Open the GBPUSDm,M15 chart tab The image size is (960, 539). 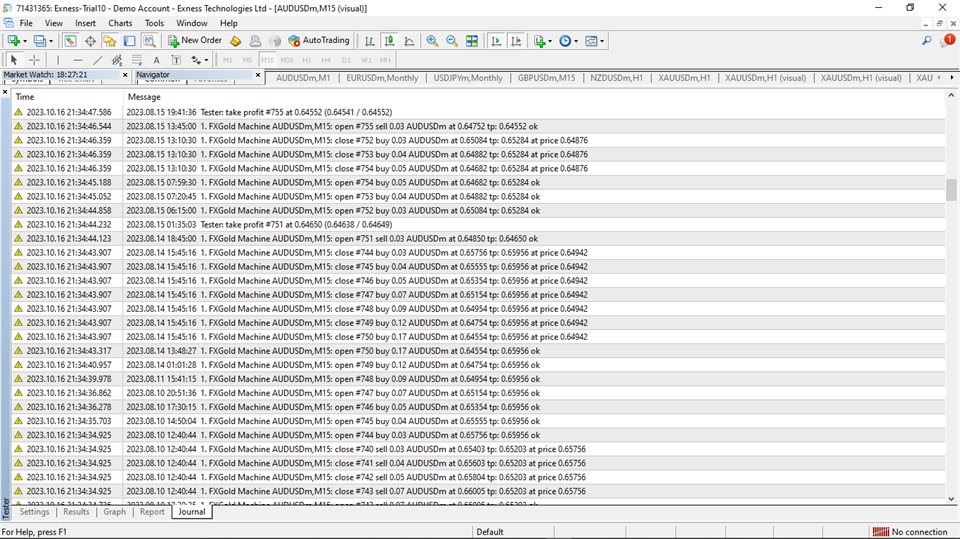coord(546,78)
